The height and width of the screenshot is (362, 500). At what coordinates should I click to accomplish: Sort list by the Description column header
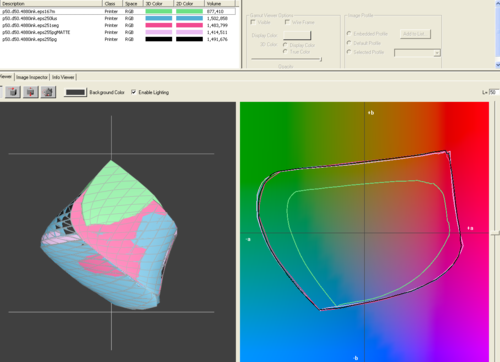51,3
